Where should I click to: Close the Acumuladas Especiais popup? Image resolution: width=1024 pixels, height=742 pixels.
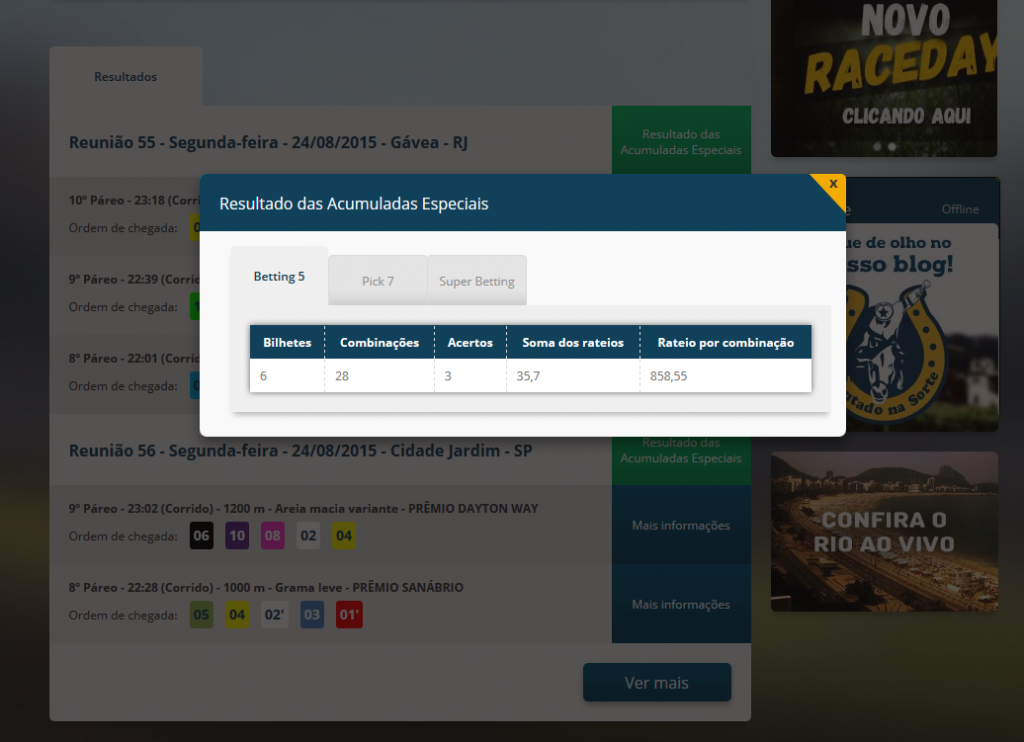833,185
